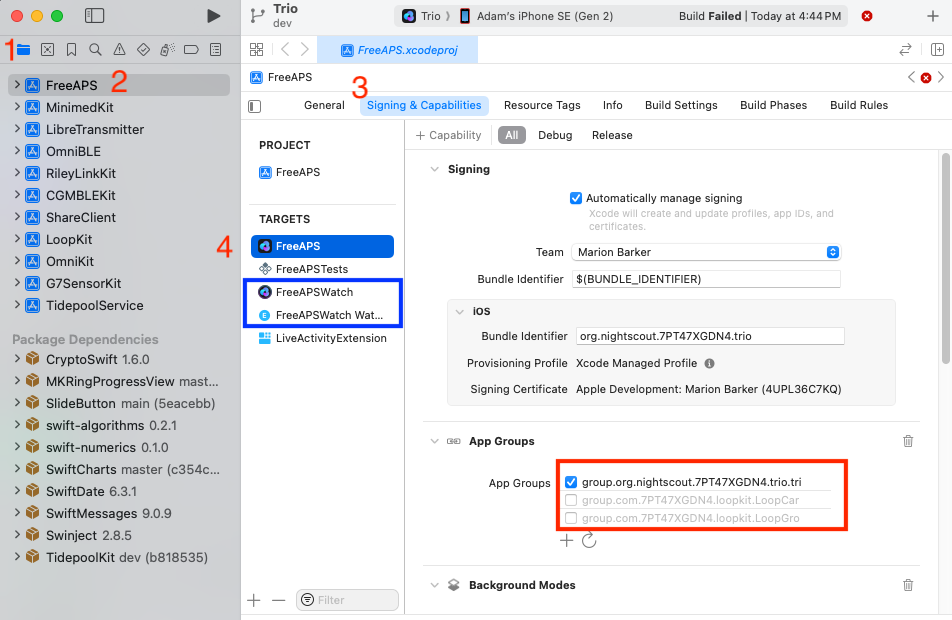
Task: Select the Debug configuration filter
Action: coord(555,135)
